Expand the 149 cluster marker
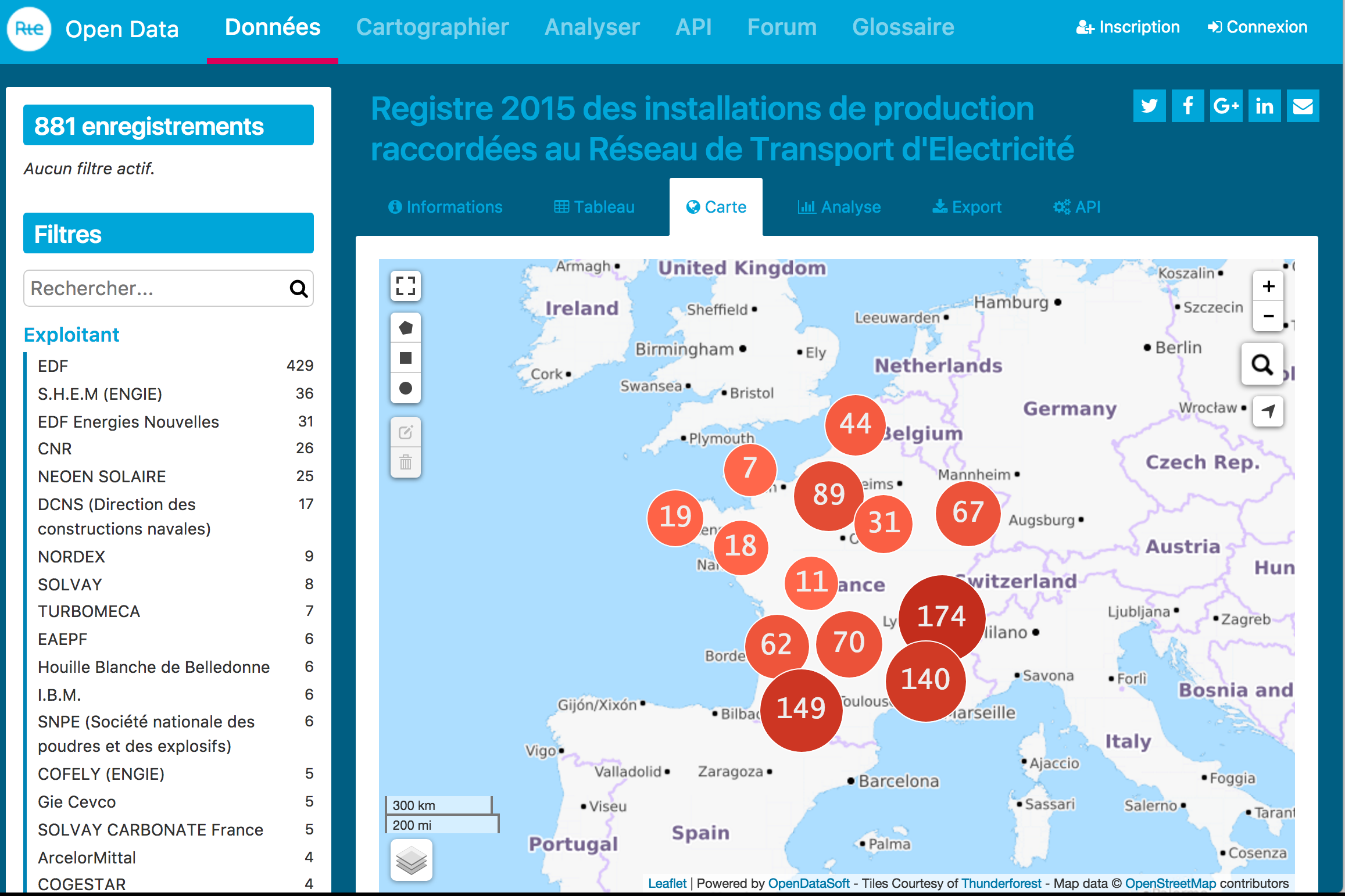This screenshot has height=896, width=1345. tap(801, 709)
